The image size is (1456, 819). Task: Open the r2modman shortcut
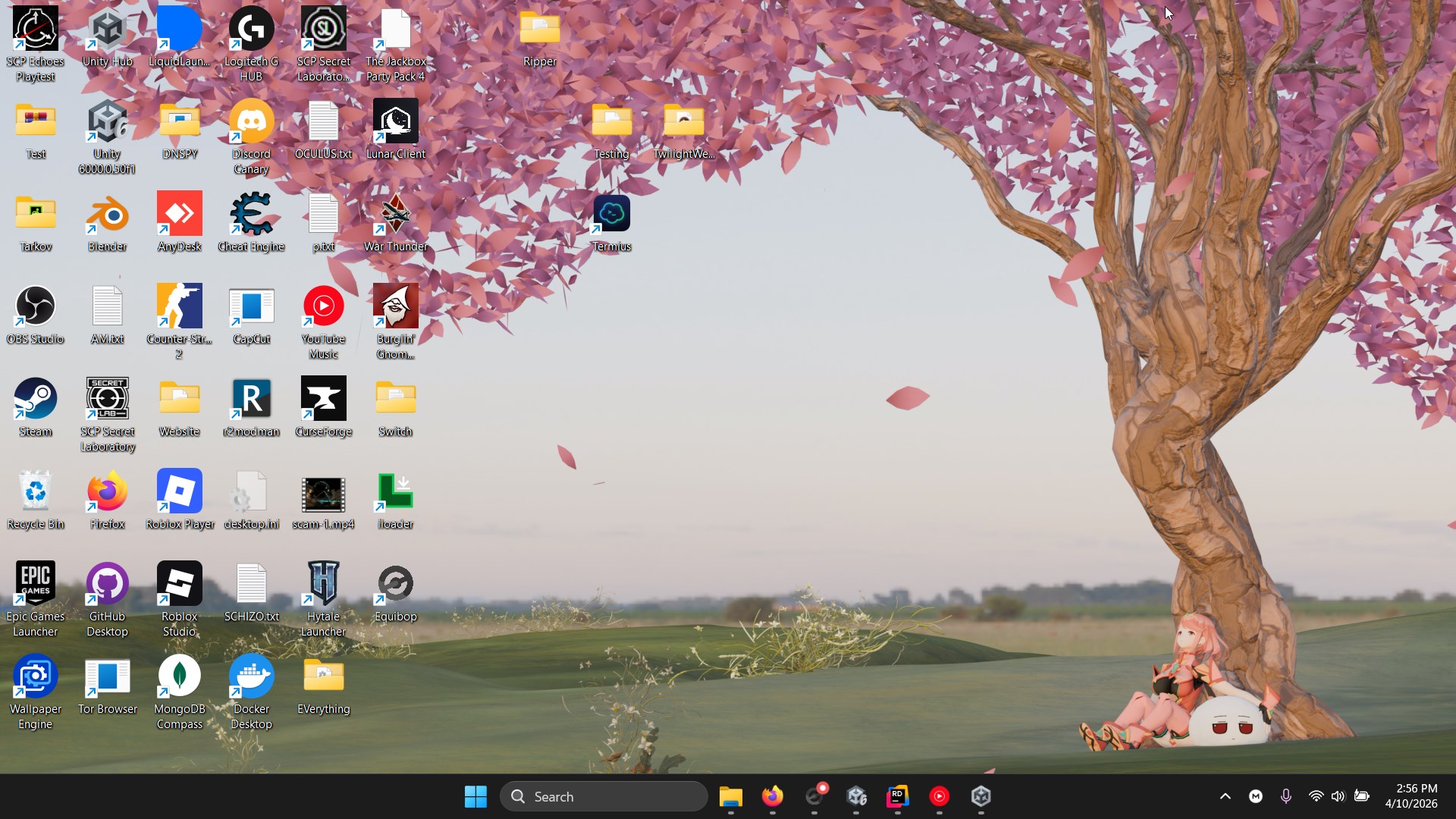(x=251, y=408)
